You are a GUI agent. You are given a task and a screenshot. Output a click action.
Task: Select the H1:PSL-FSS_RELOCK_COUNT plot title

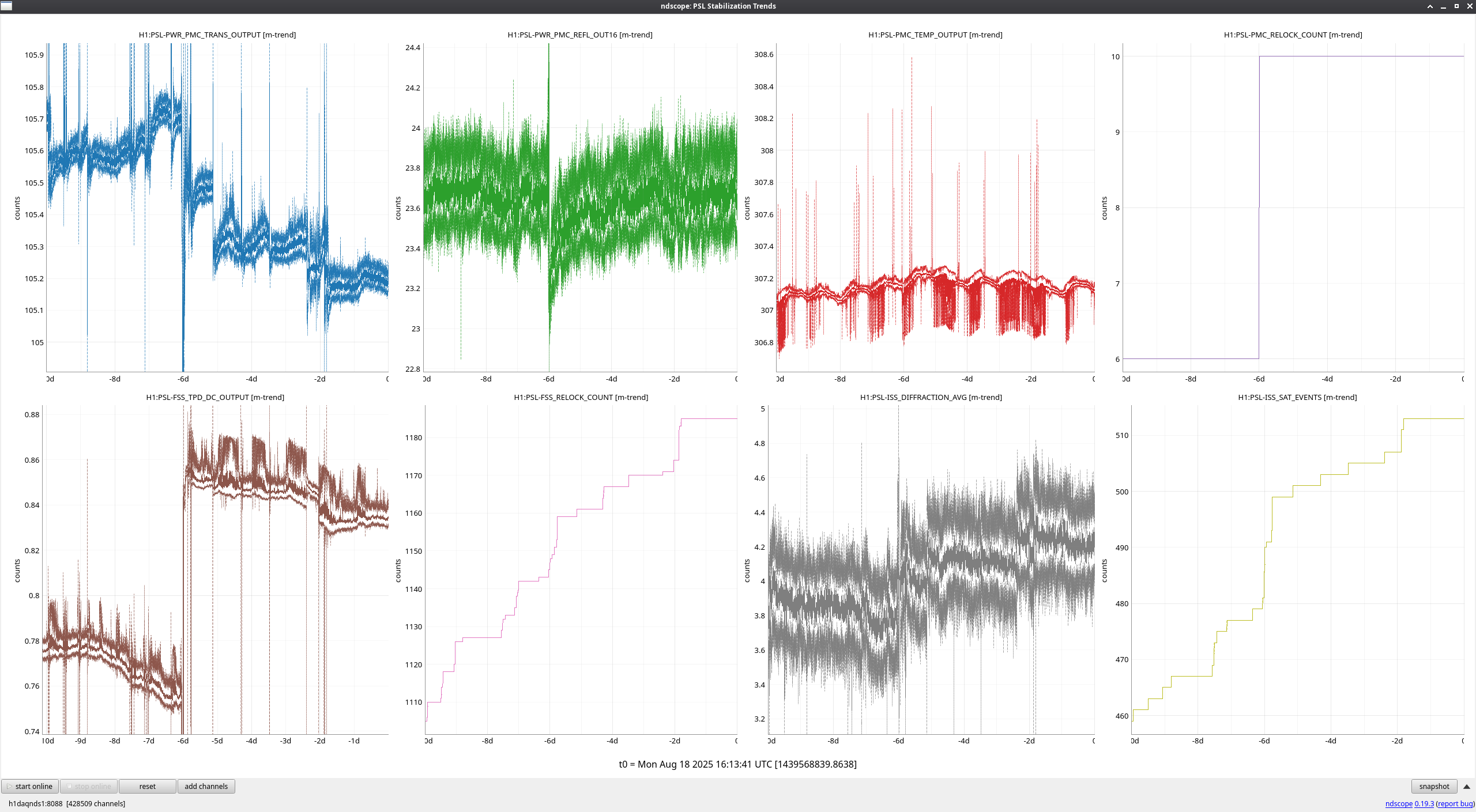click(581, 397)
